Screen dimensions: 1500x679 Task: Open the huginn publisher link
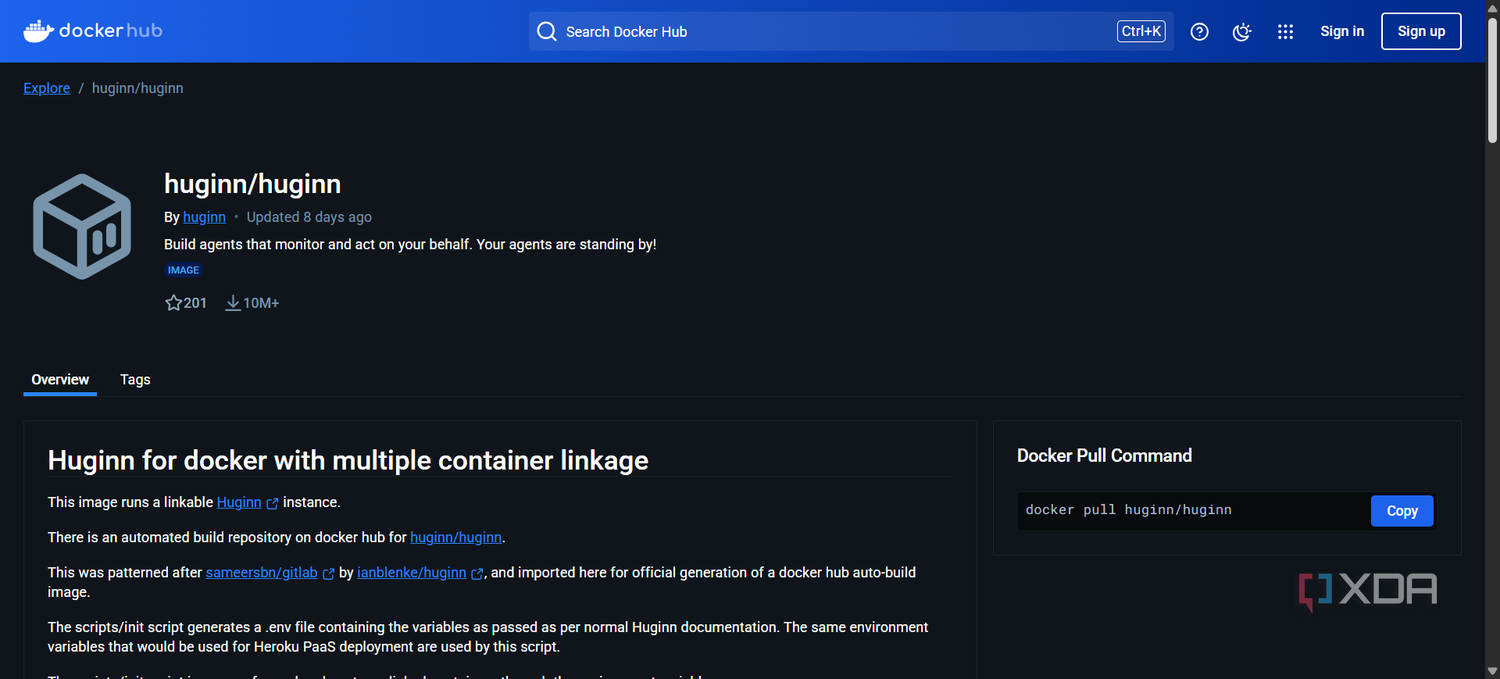point(204,217)
